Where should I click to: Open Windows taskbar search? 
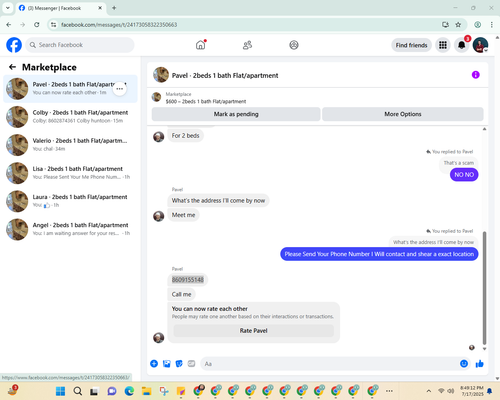click(78, 391)
